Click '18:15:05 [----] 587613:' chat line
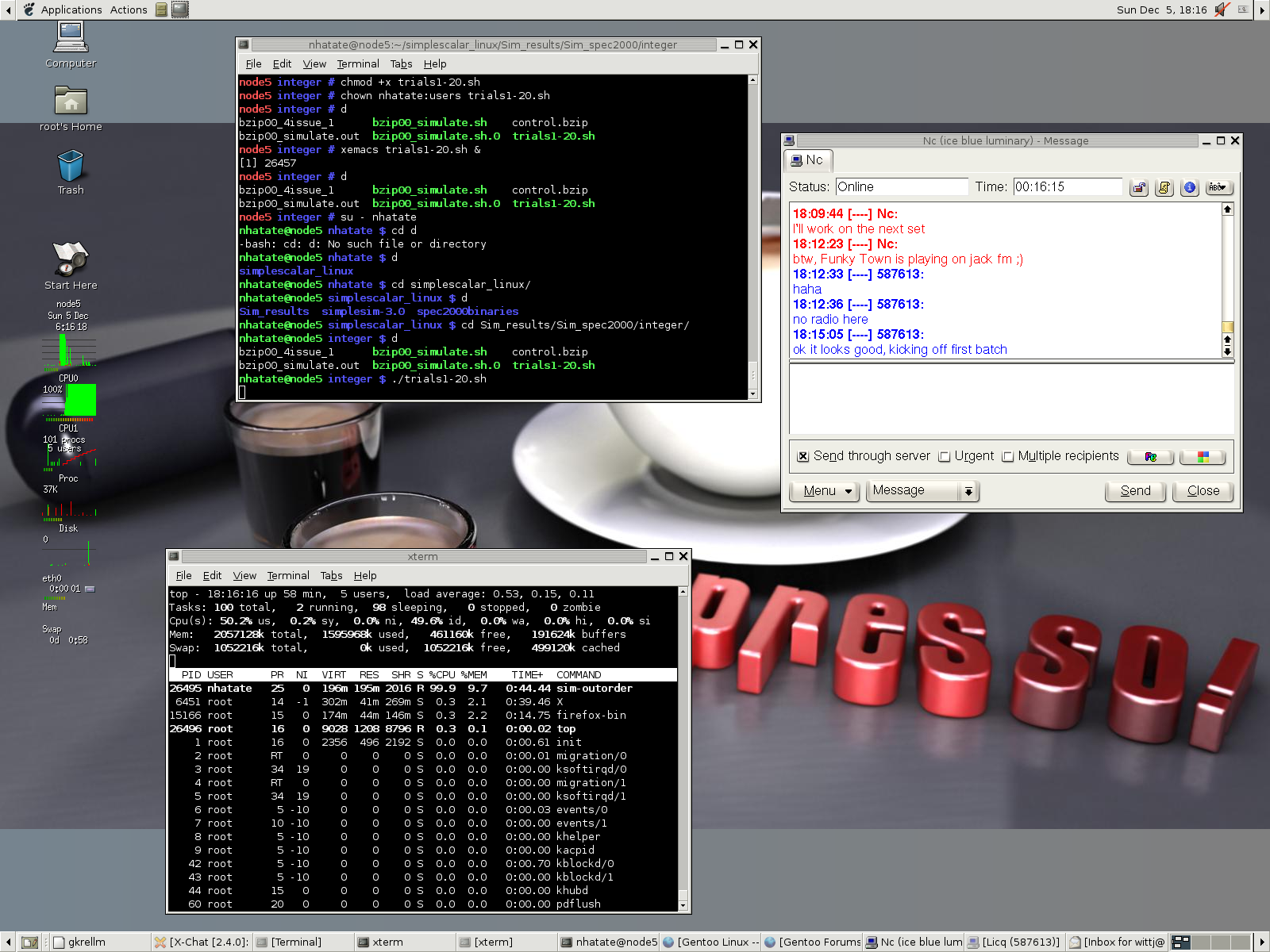 coord(858,334)
